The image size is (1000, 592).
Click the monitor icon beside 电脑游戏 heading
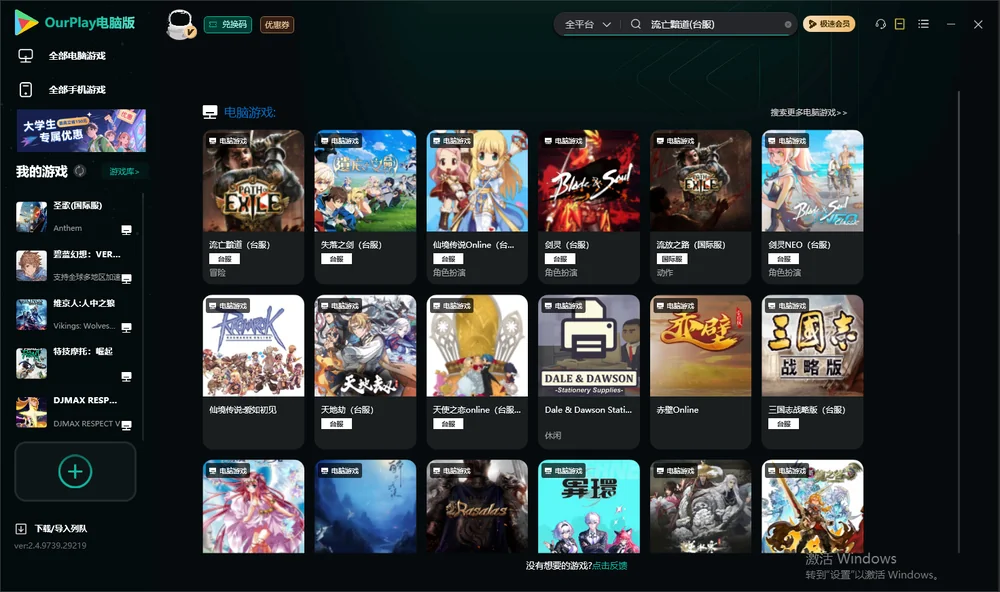(x=210, y=112)
